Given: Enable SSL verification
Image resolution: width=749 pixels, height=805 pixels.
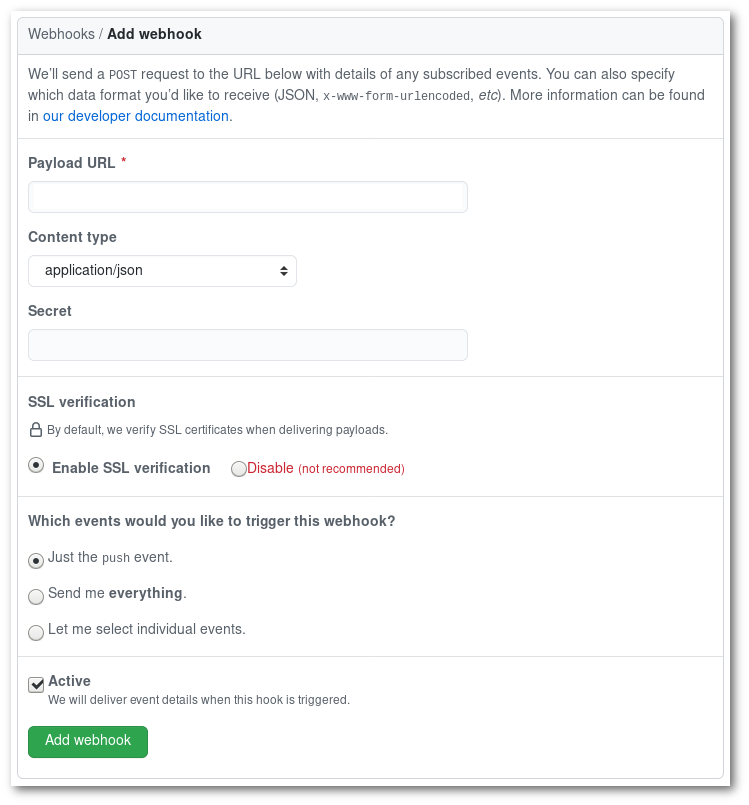Looking at the screenshot, I should [x=36, y=464].
